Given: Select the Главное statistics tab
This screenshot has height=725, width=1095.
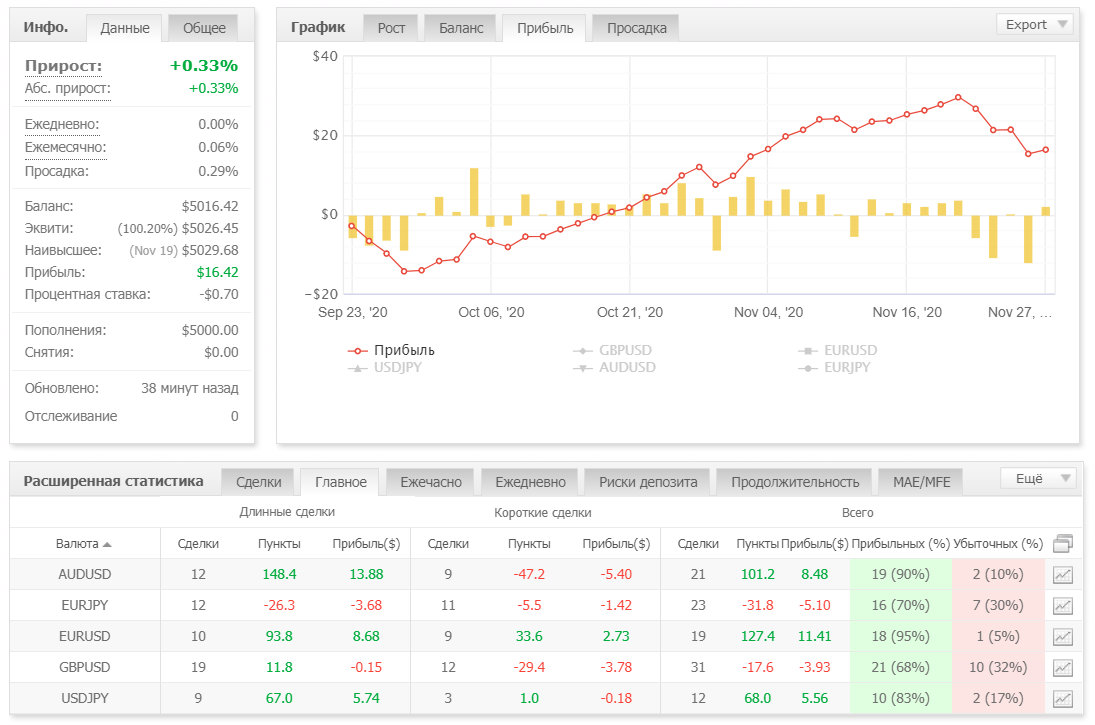Looking at the screenshot, I should (x=341, y=482).
